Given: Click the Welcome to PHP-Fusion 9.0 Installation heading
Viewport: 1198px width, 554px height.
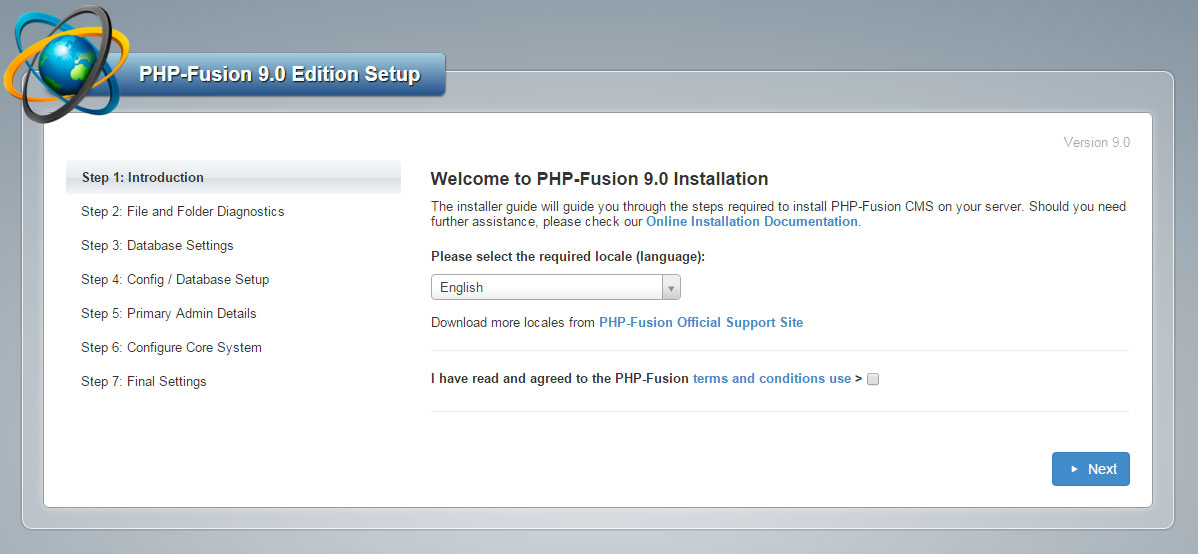Looking at the screenshot, I should tap(599, 179).
